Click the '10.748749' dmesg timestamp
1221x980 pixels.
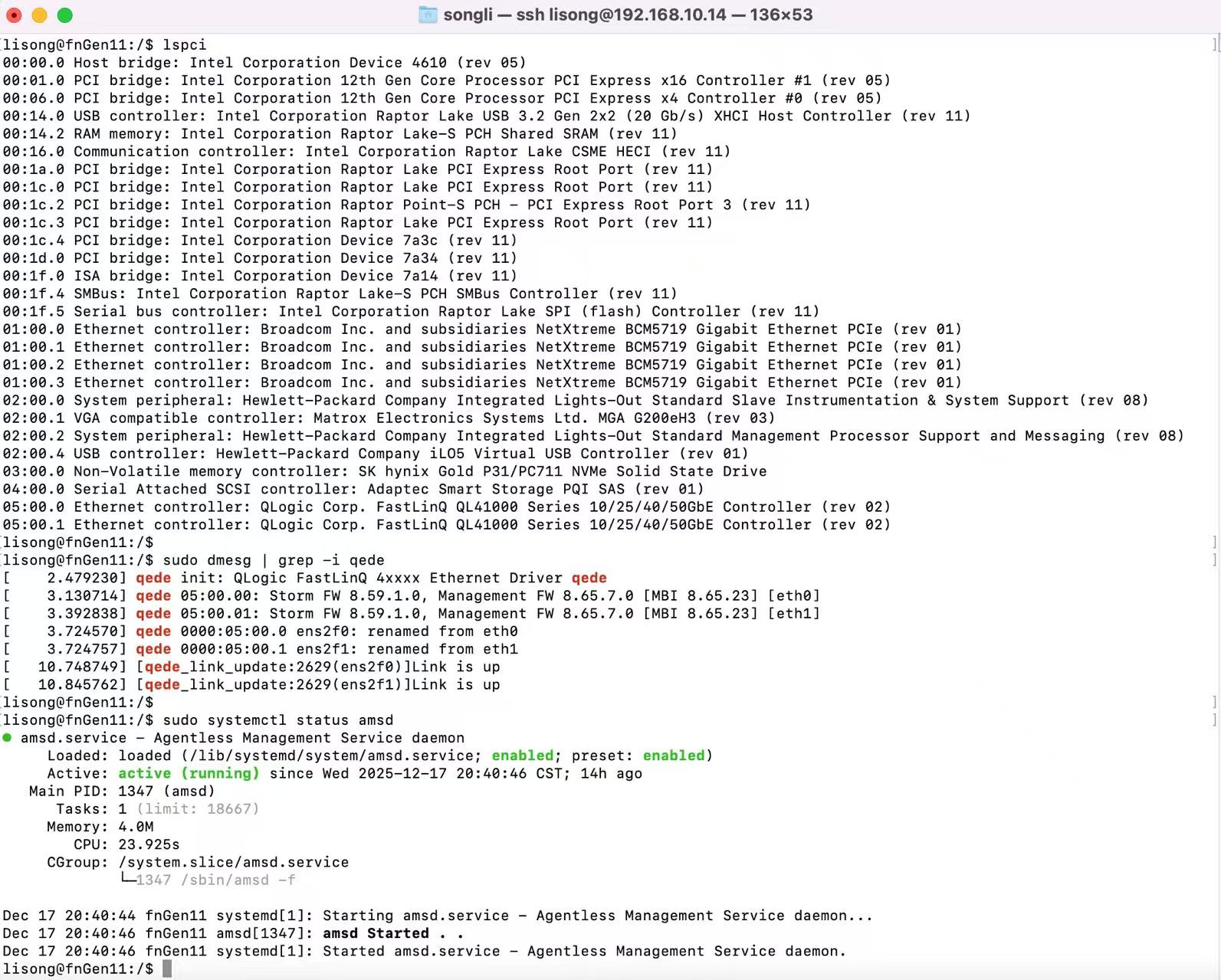coord(78,667)
